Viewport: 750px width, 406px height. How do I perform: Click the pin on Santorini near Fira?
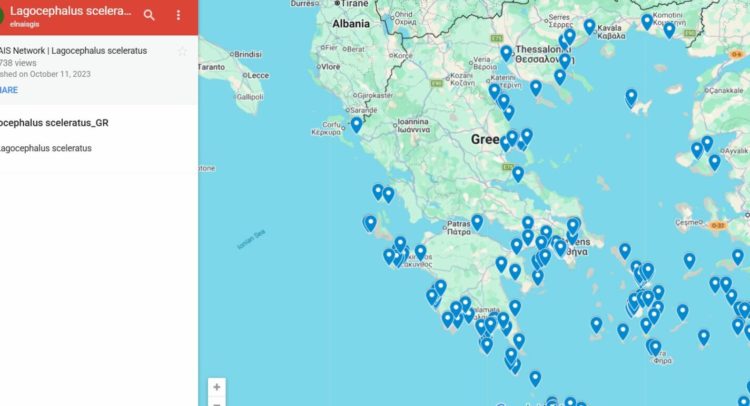(x=655, y=348)
